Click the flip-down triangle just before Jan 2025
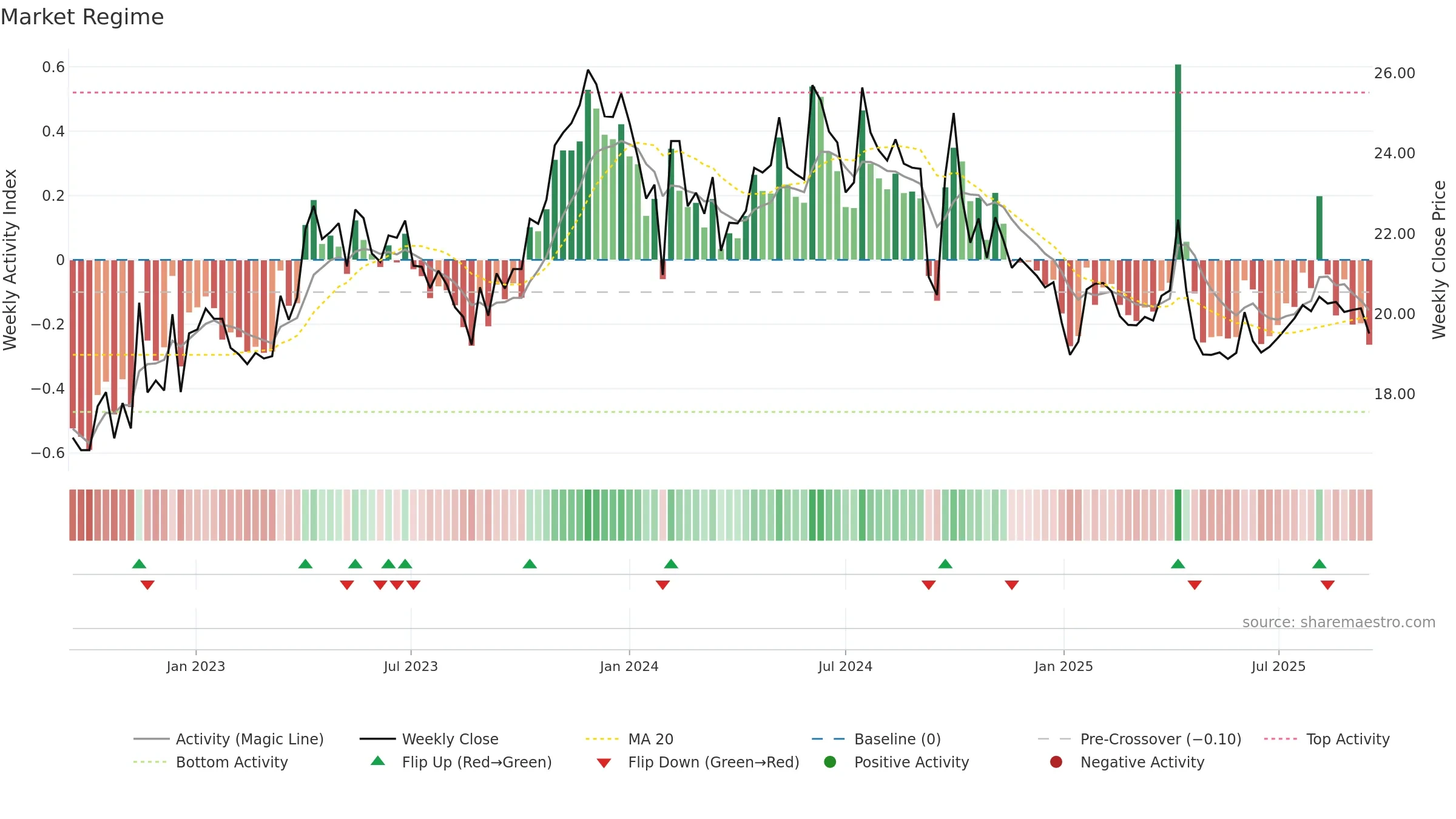Screen dimensions: 1456x819 (1011, 585)
